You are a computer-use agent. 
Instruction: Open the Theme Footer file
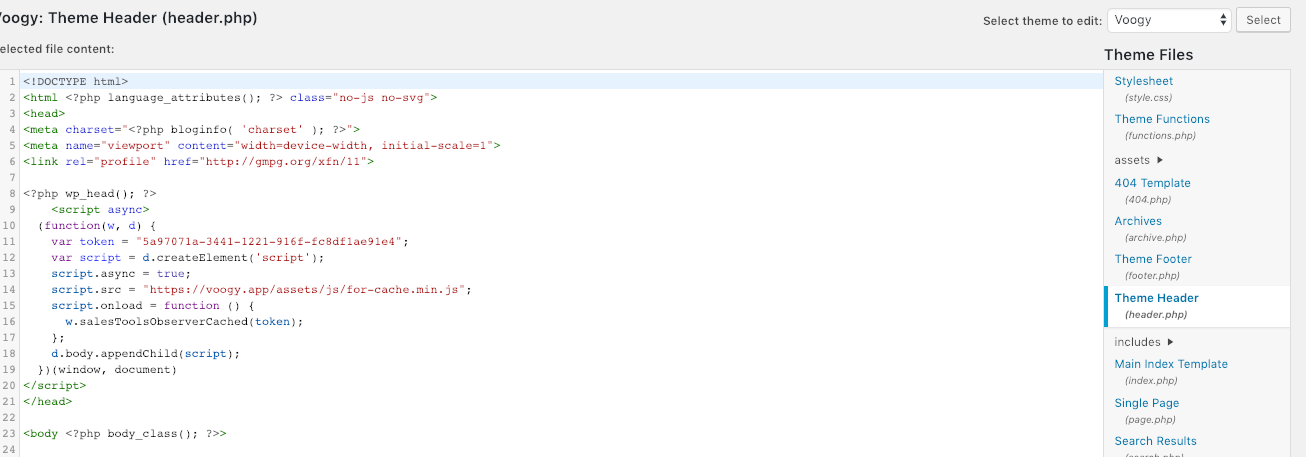pyautogui.click(x=1153, y=259)
